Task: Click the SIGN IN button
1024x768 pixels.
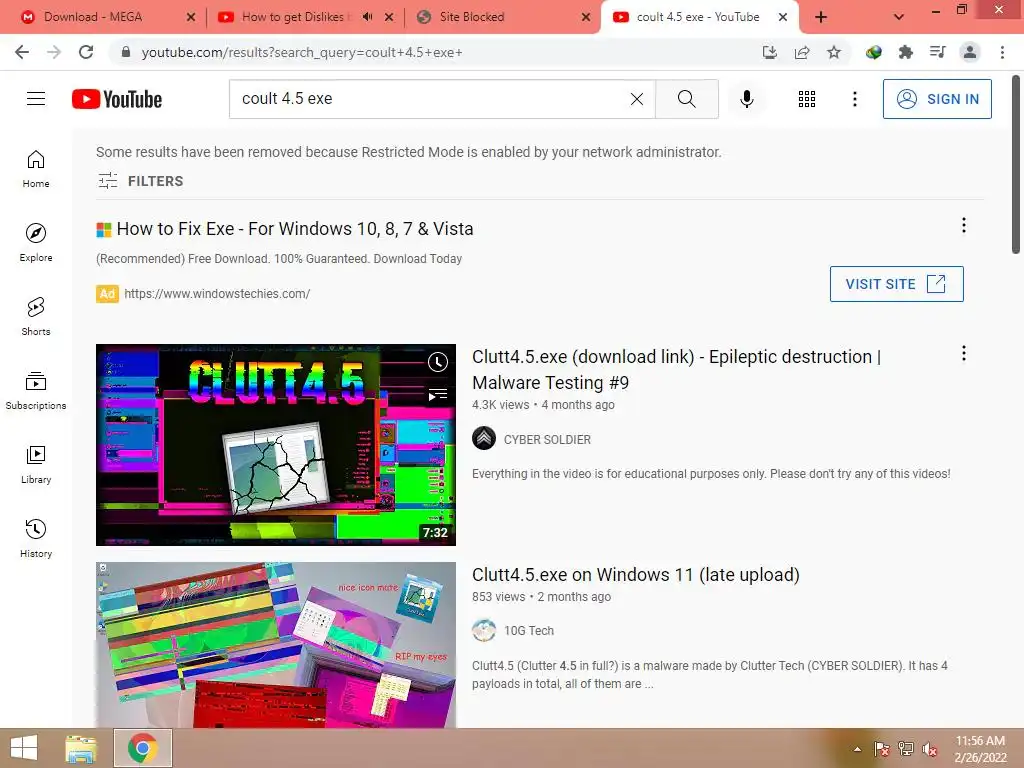Action: coord(937,99)
